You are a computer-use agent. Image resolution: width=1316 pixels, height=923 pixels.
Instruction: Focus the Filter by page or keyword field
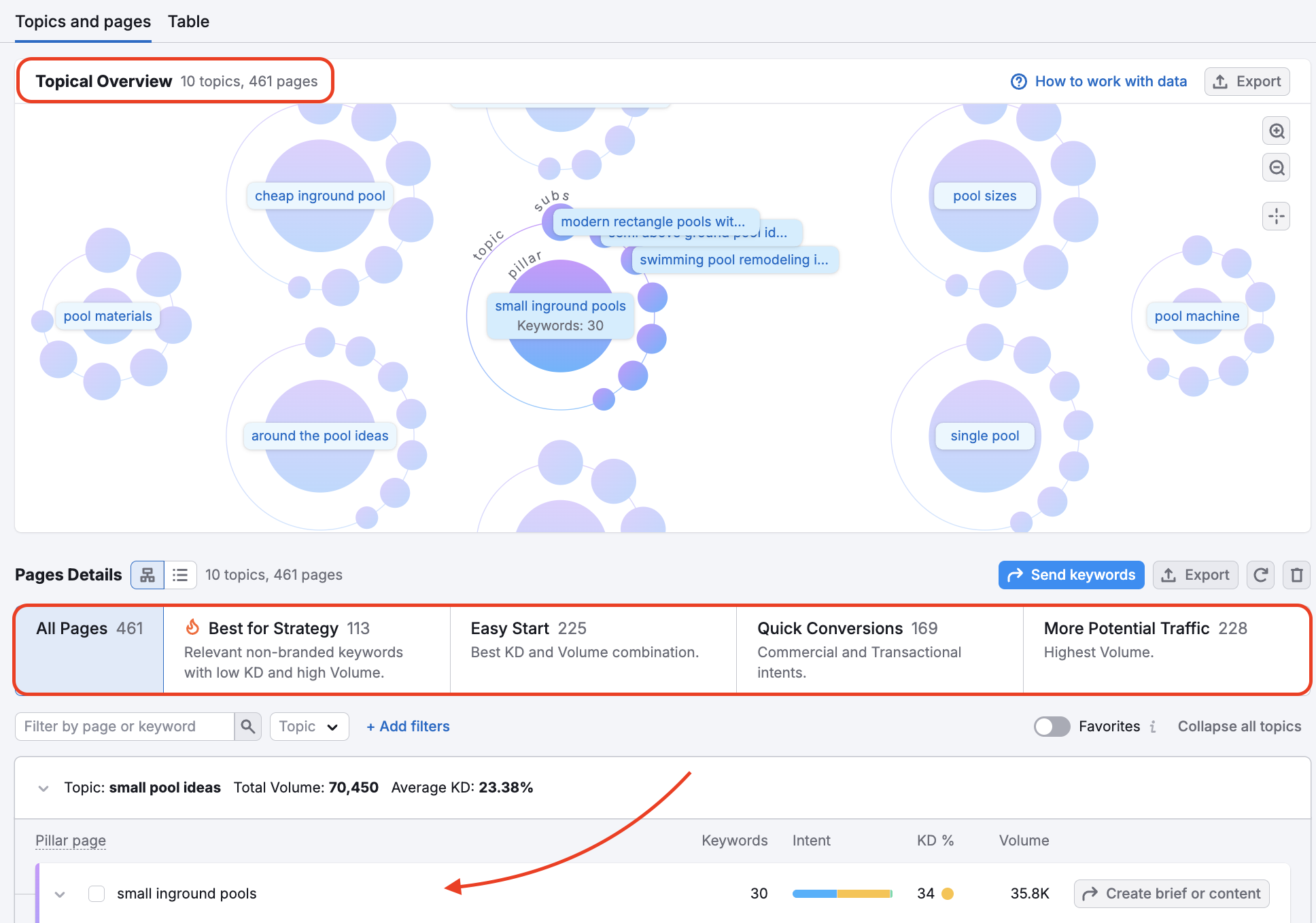point(124,727)
